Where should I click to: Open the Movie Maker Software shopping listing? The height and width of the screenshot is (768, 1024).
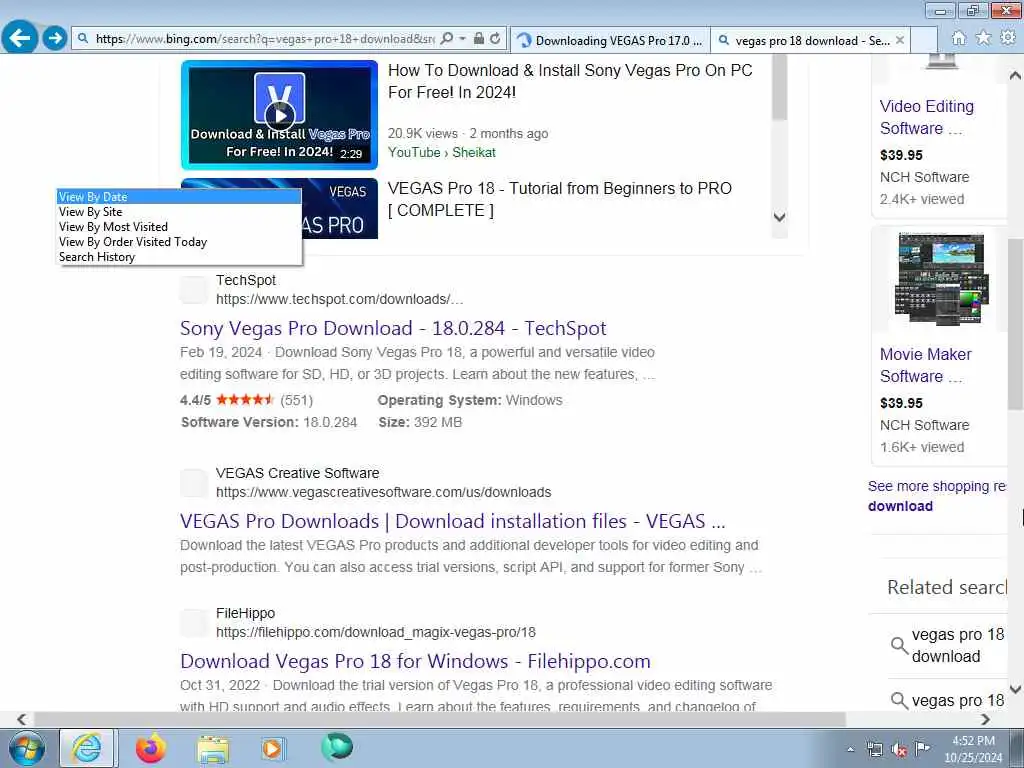point(925,365)
